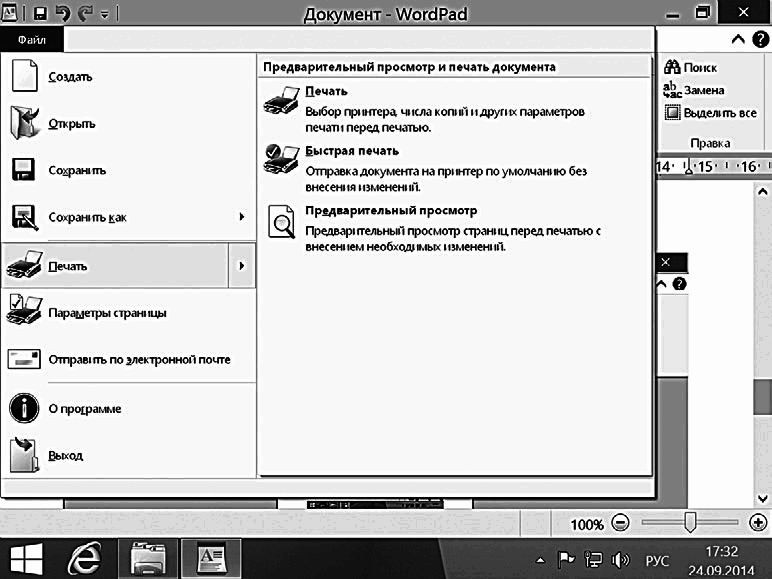
Task: Collapse ribbon chevron in the background window
Action: [x=662, y=284]
